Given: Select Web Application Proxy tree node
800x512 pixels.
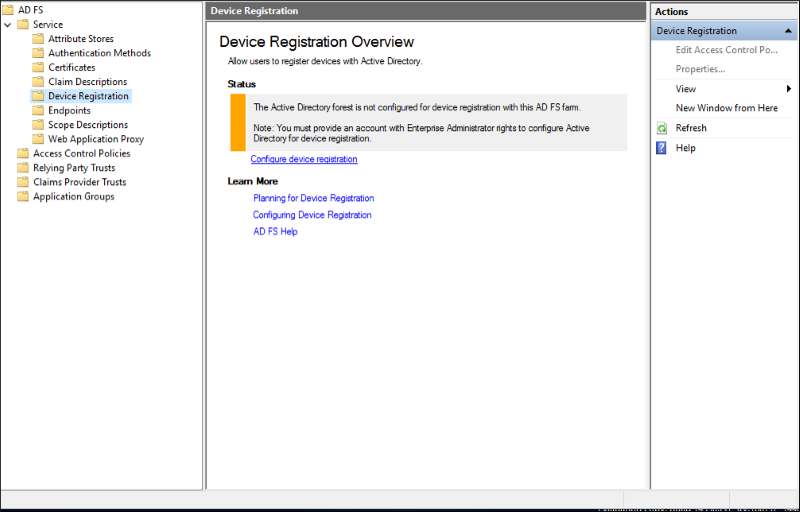Looking at the screenshot, I should (x=95, y=139).
